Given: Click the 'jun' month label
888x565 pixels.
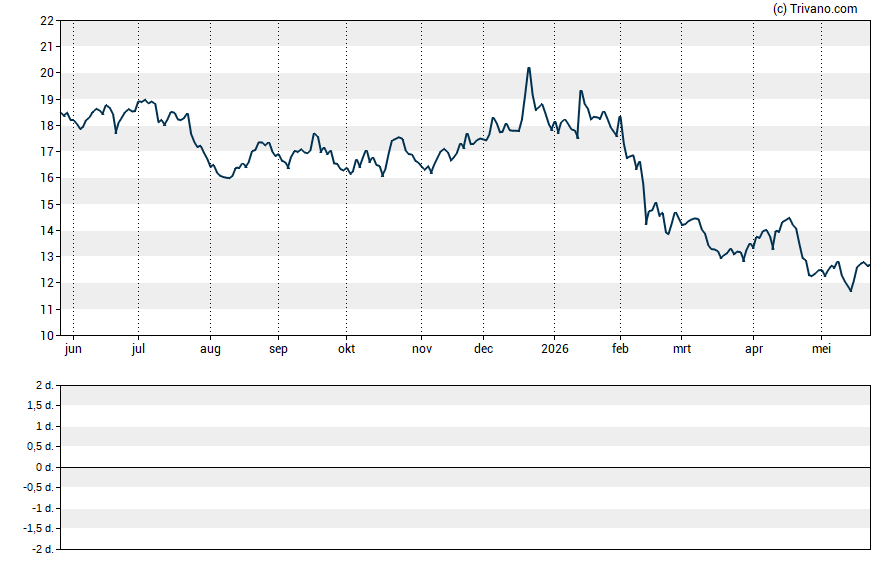Looking at the screenshot, I should coord(73,349).
